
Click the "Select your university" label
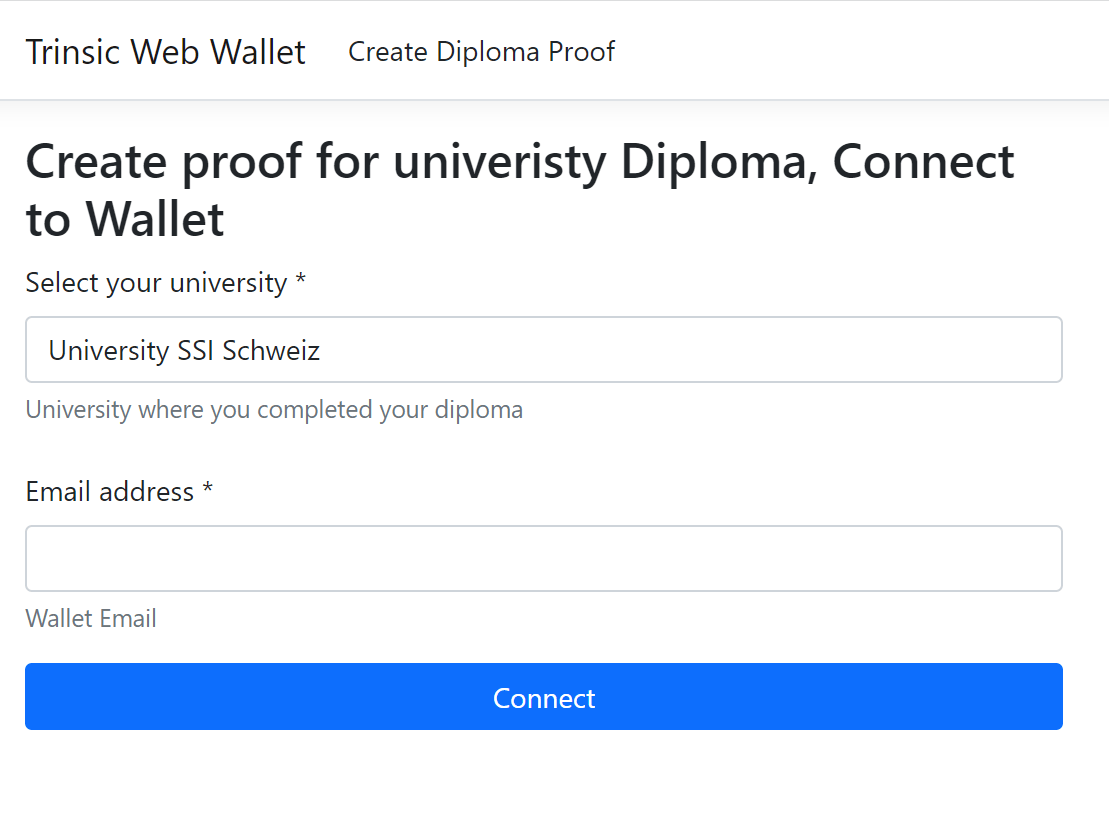point(156,283)
